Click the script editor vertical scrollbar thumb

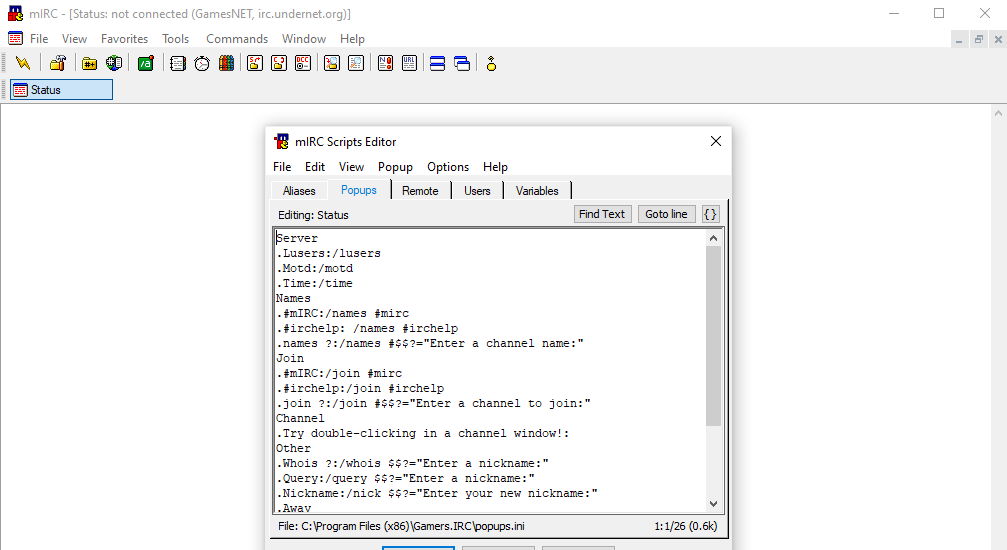pos(713,336)
